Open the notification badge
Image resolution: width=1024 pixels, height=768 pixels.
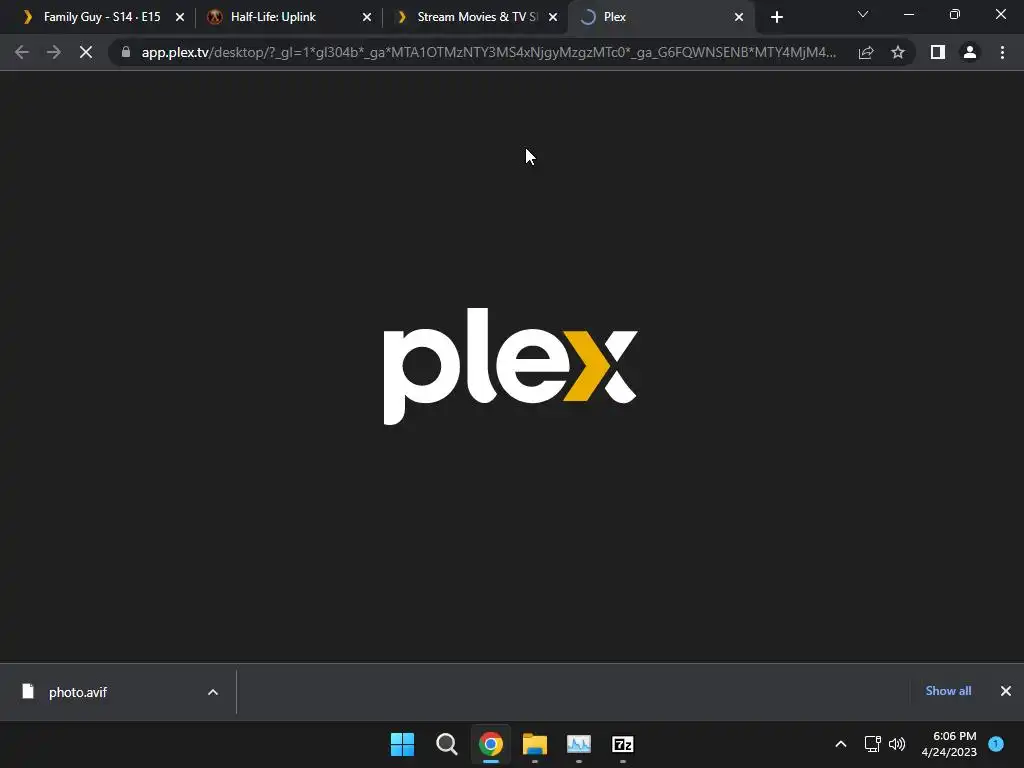pos(996,743)
